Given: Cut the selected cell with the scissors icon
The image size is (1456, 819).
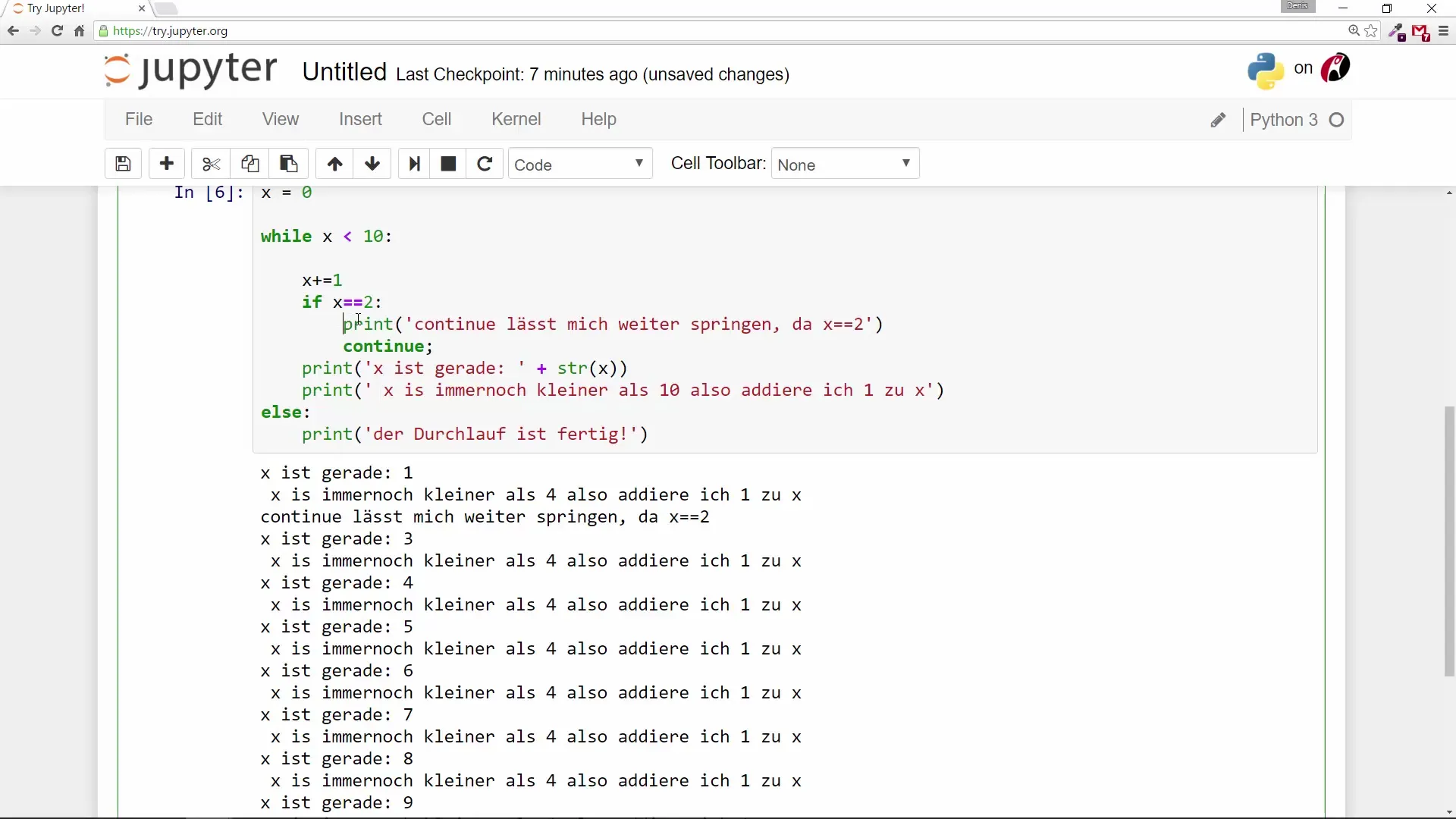Looking at the screenshot, I should pos(211,164).
